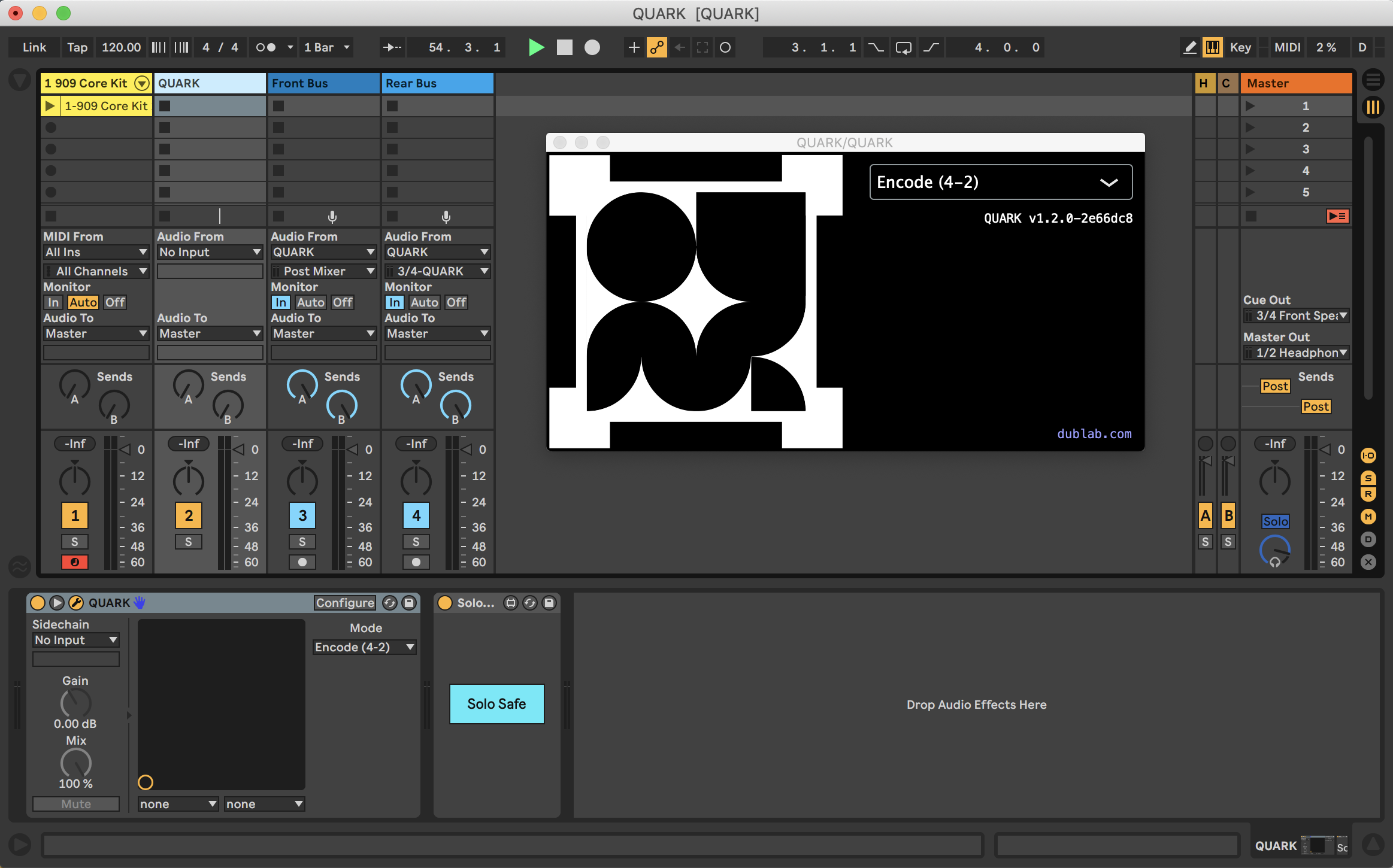Open Master Out 1/2 Headphones dropdown
1393x868 pixels.
[1296, 353]
